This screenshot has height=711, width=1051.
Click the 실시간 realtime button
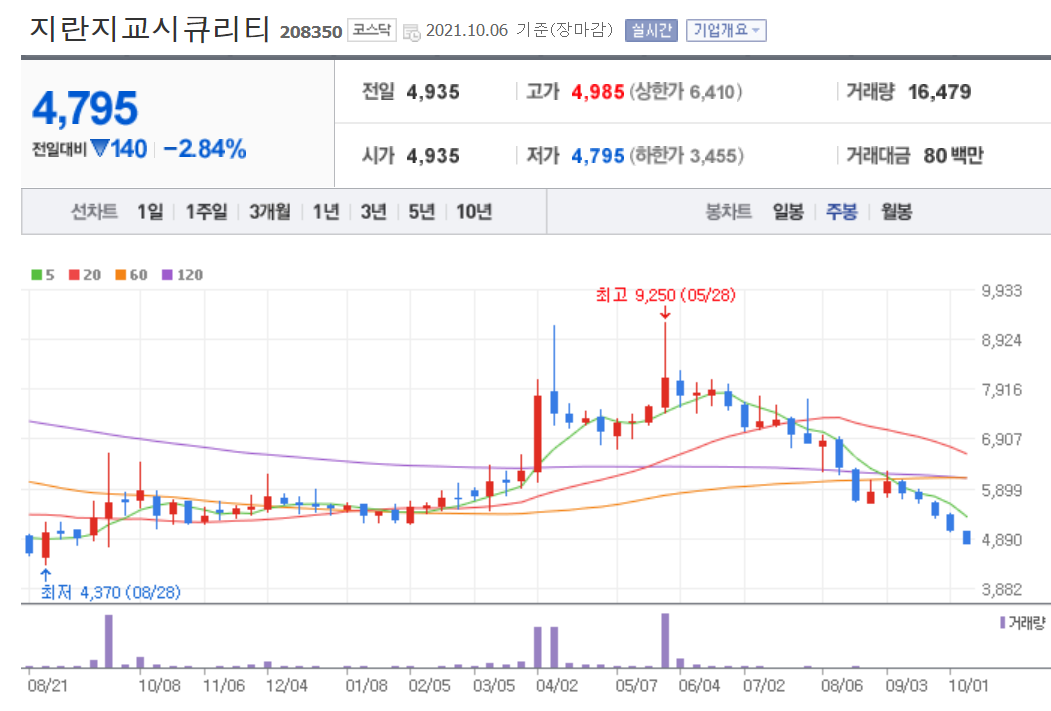(650, 28)
